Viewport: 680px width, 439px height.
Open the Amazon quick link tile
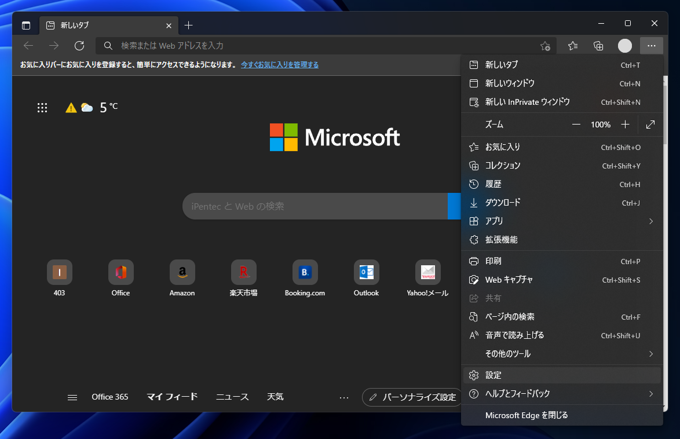point(182,278)
